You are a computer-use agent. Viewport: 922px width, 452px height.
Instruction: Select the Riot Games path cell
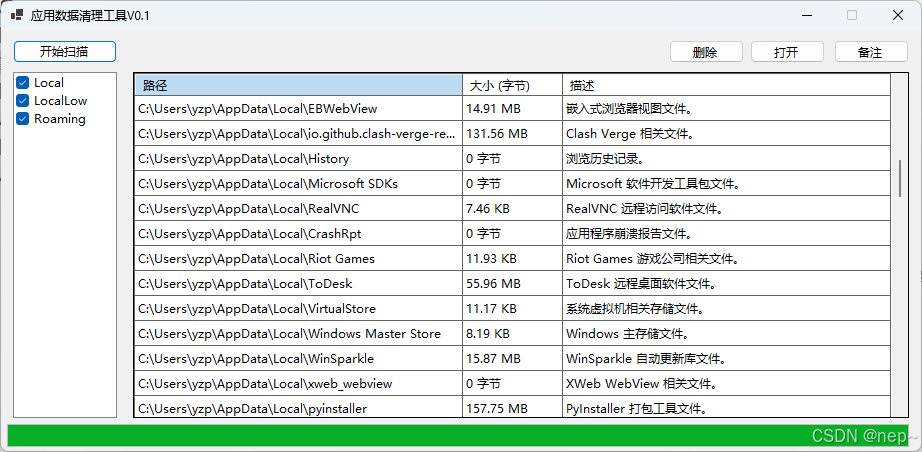point(299,259)
